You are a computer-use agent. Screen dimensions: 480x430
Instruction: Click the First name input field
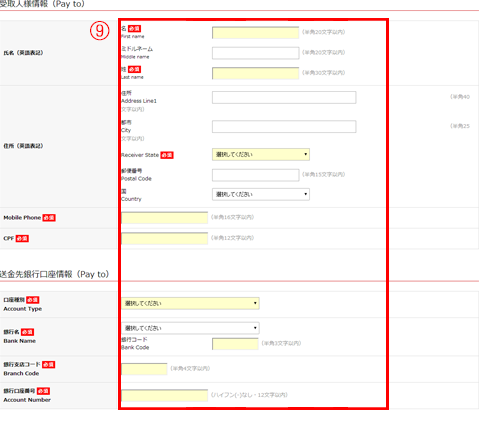pos(255,33)
